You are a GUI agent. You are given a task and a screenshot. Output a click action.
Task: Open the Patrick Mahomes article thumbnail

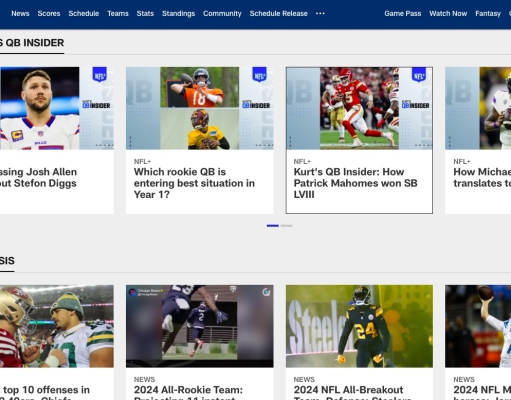(x=359, y=108)
